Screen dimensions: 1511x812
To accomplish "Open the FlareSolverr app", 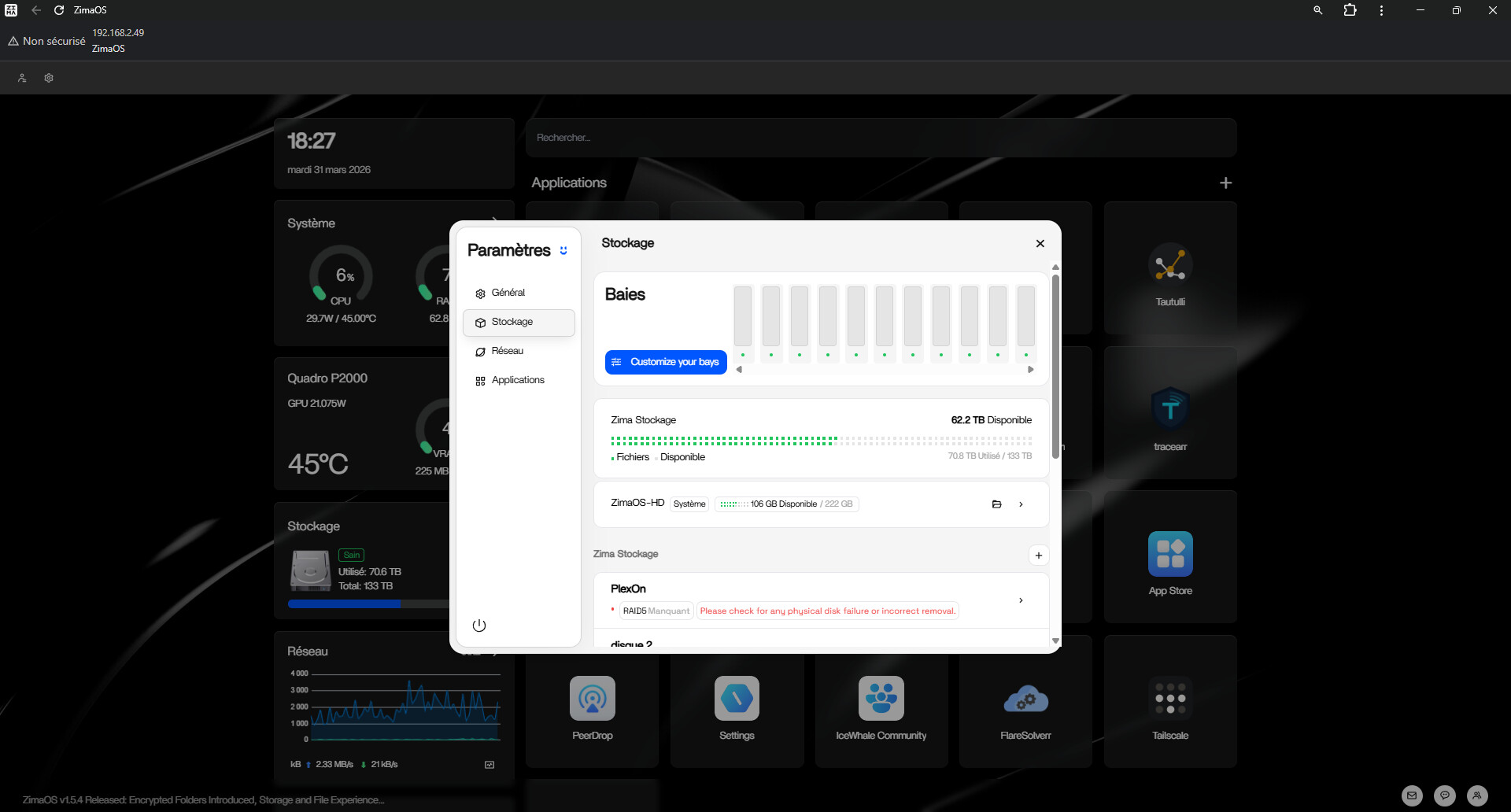I will click(x=1025, y=699).
